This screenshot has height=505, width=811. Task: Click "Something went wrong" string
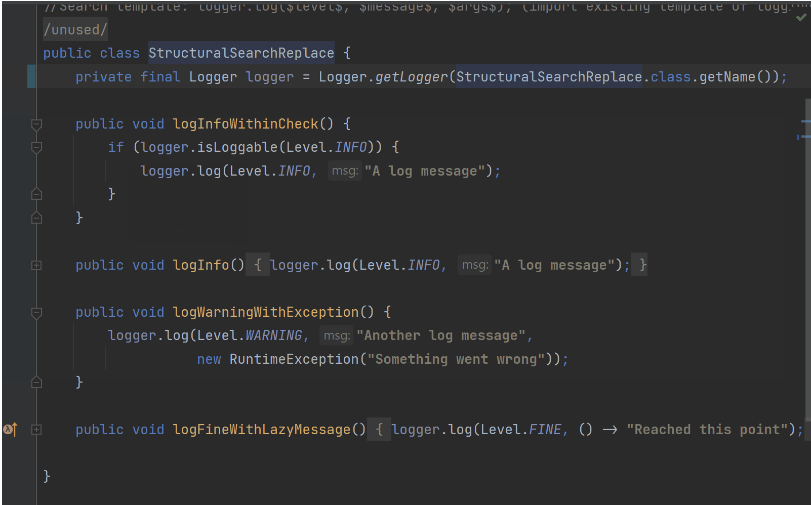(457, 360)
